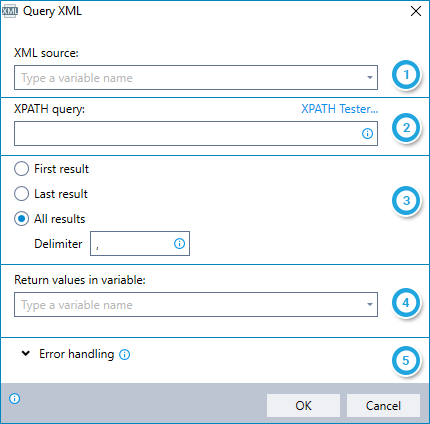Click info icon next to Error handling
Viewport: 430px width, 424px height.
125,354
